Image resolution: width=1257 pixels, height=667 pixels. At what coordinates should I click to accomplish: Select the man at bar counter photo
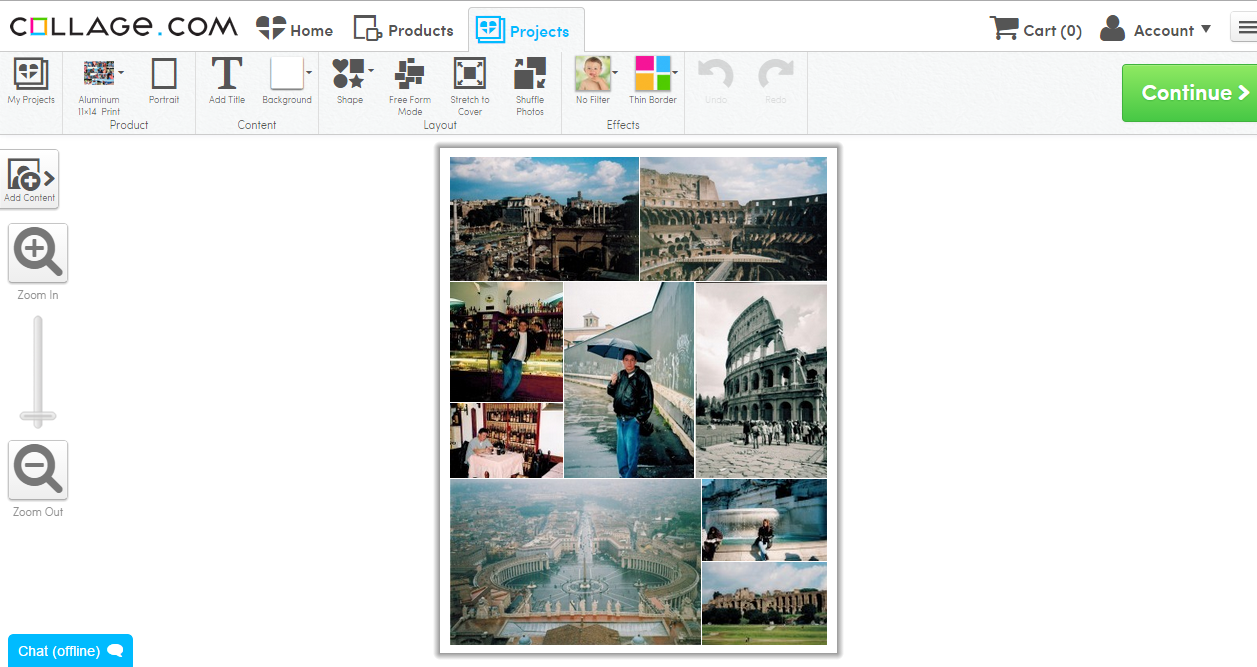(x=506, y=341)
